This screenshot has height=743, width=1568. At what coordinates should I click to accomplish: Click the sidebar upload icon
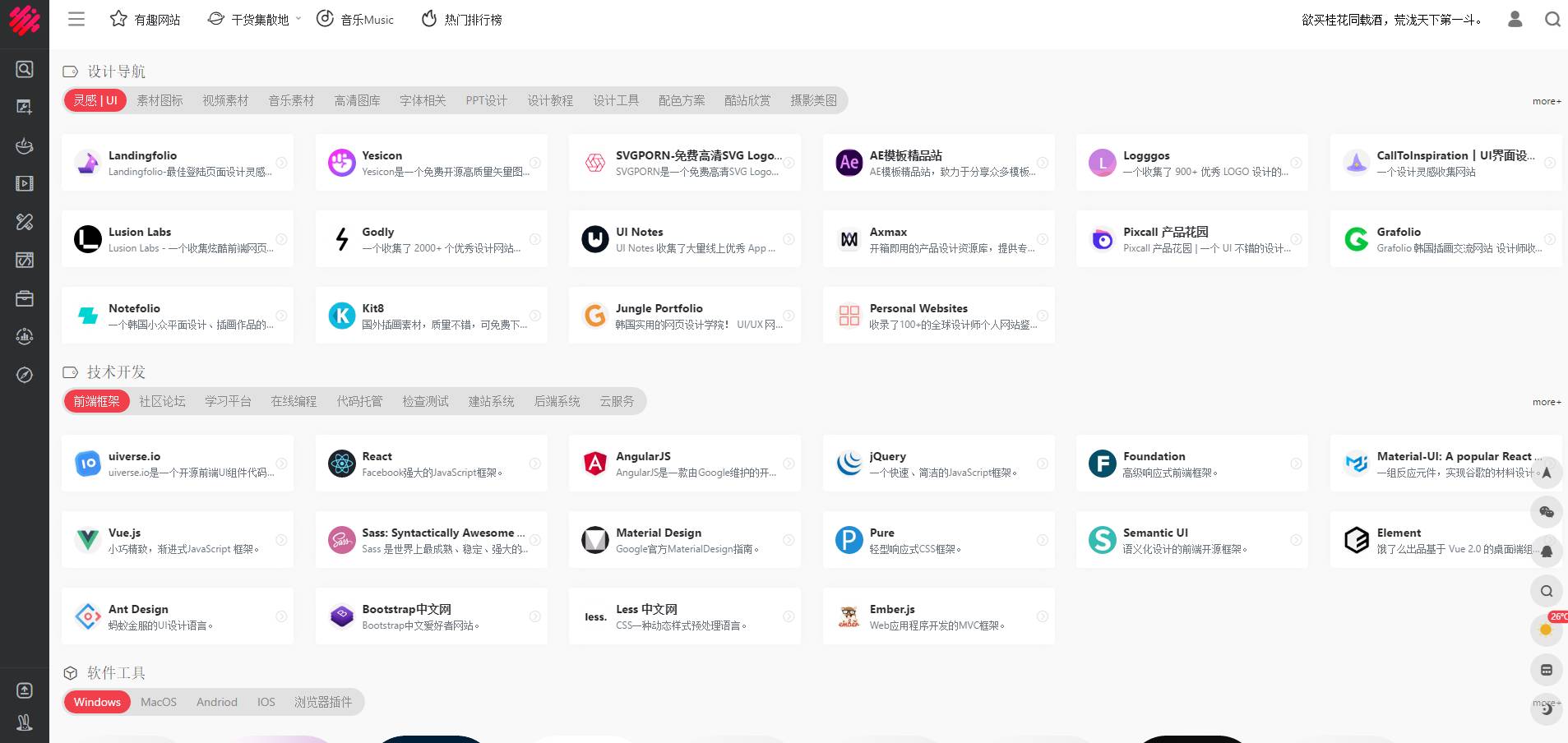pyautogui.click(x=25, y=690)
